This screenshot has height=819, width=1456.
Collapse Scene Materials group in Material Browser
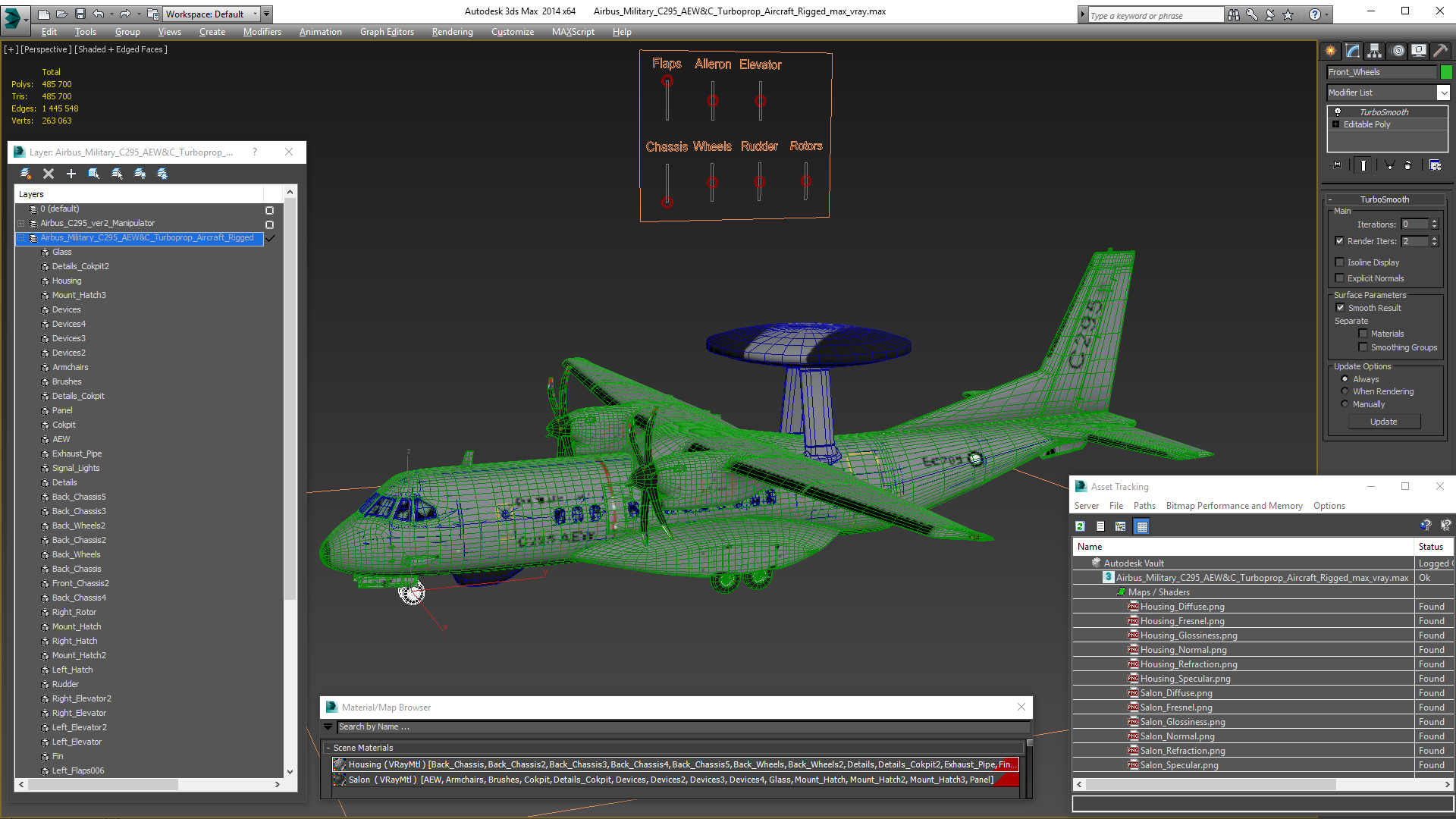[328, 748]
